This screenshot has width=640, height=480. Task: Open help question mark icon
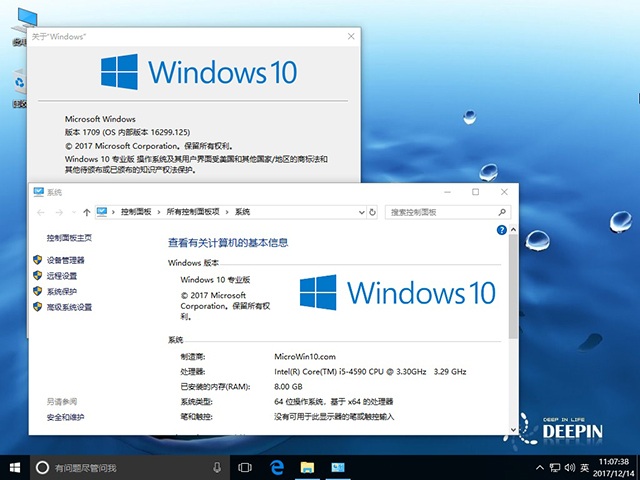(502, 230)
